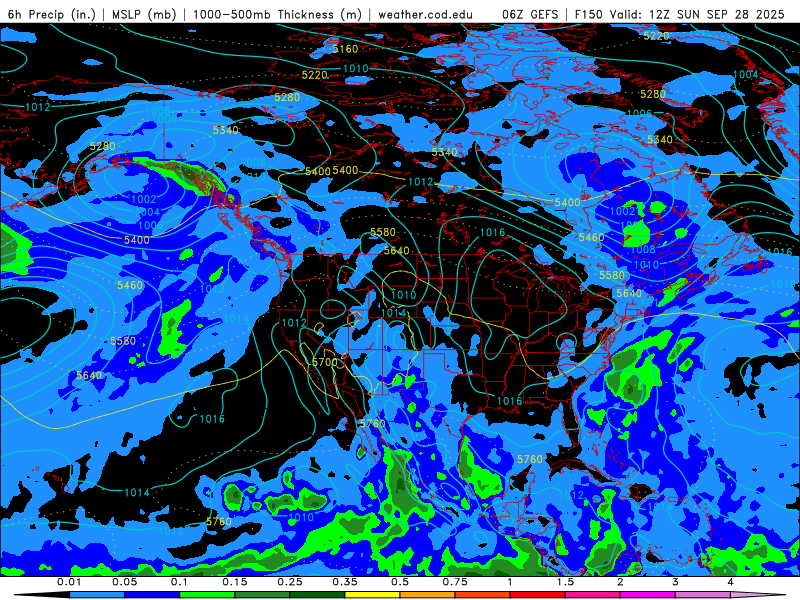Click the legend value 4
800x600 pixels.
(x=731, y=582)
